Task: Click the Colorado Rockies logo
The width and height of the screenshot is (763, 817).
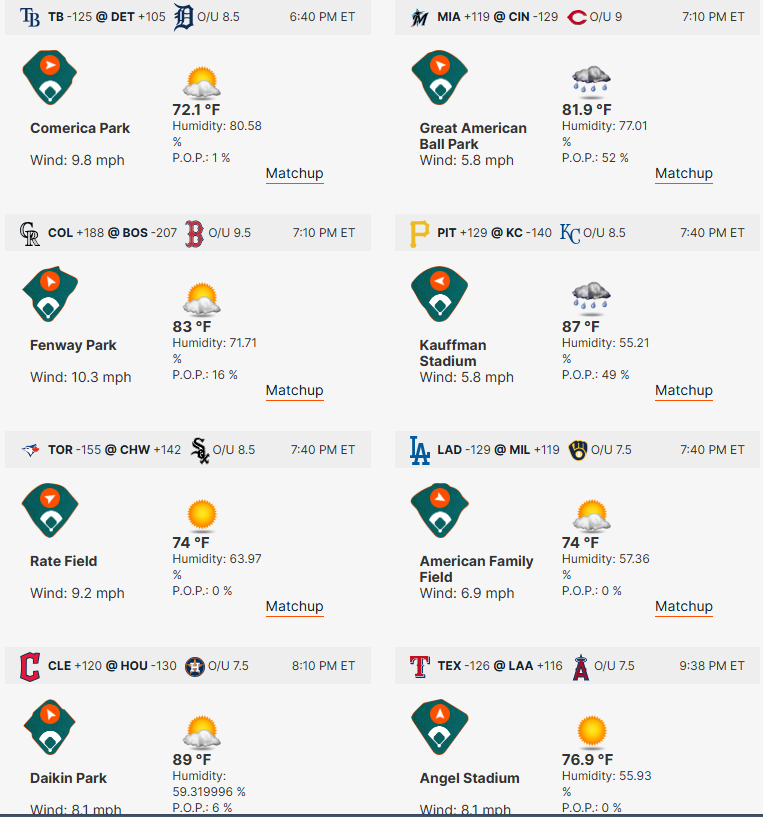Action: (30, 234)
